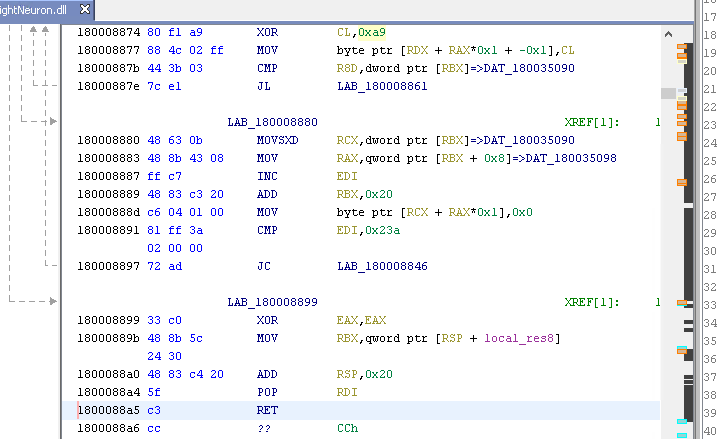Click the local_res8 variable
This screenshot has height=439, width=717.
point(519,338)
